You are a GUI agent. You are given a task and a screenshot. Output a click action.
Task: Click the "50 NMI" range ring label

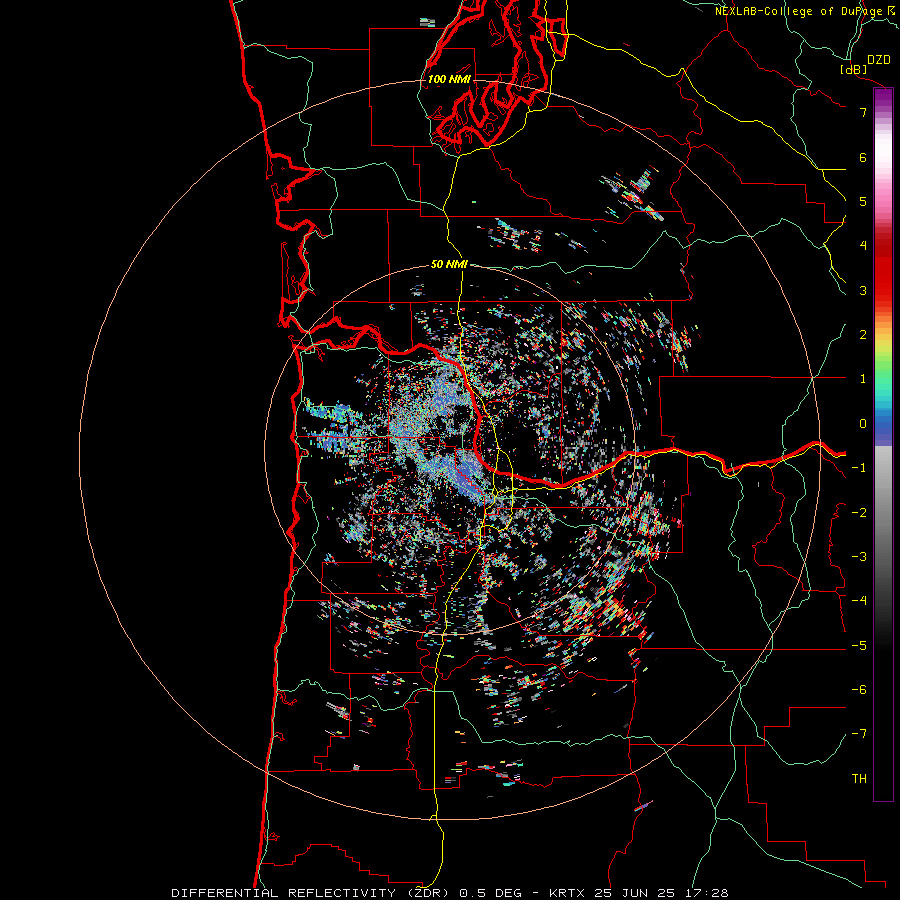pyautogui.click(x=449, y=265)
